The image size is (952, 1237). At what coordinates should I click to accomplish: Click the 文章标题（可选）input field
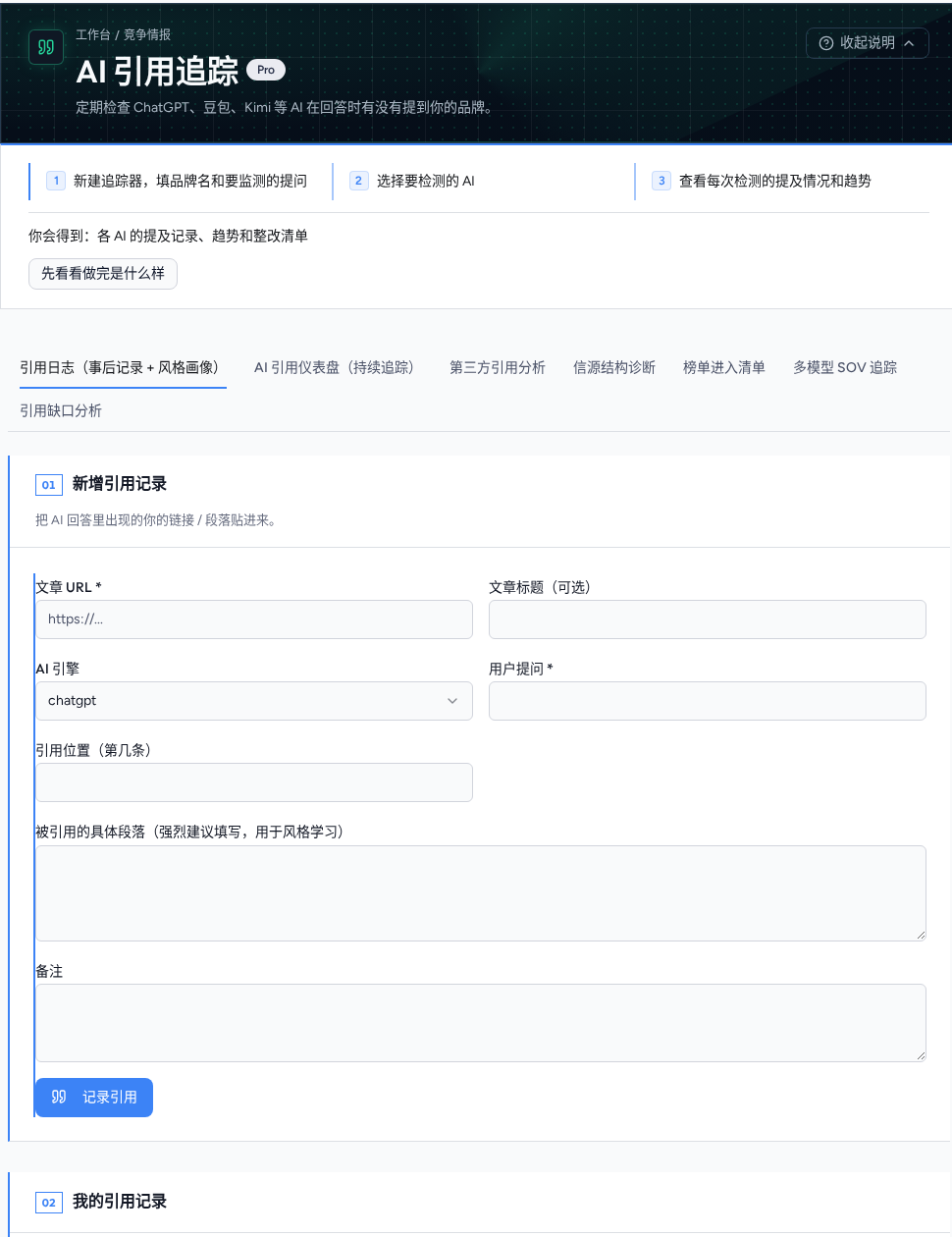click(708, 619)
